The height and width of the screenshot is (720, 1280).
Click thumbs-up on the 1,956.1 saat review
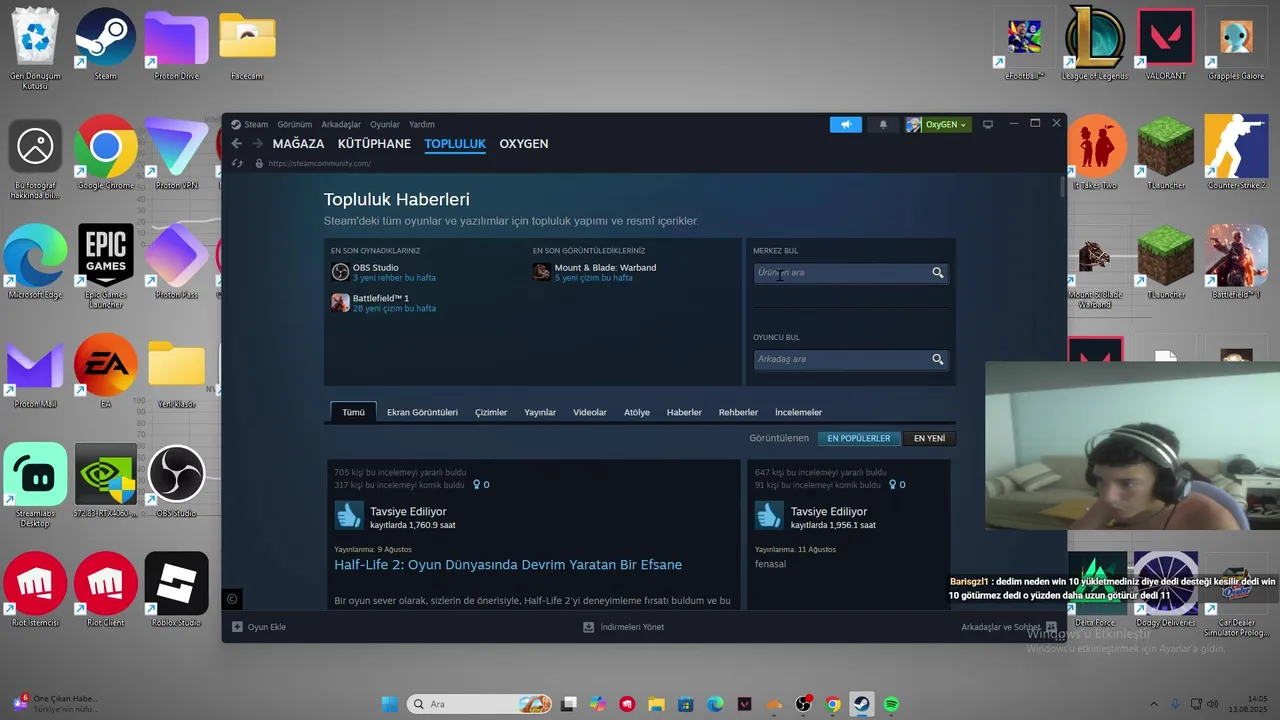[769, 516]
